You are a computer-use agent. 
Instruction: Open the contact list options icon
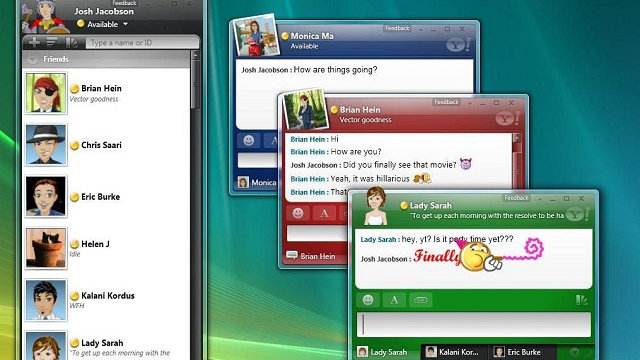click(52, 42)
